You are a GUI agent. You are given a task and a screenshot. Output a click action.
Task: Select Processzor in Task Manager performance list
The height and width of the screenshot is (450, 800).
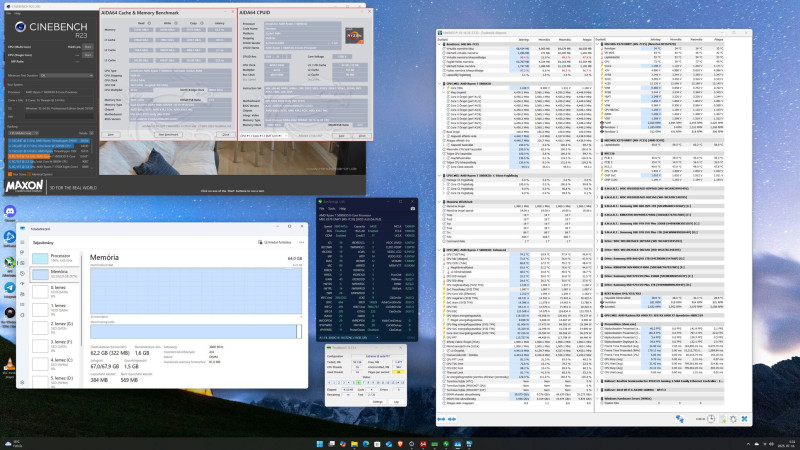point(55,258)
